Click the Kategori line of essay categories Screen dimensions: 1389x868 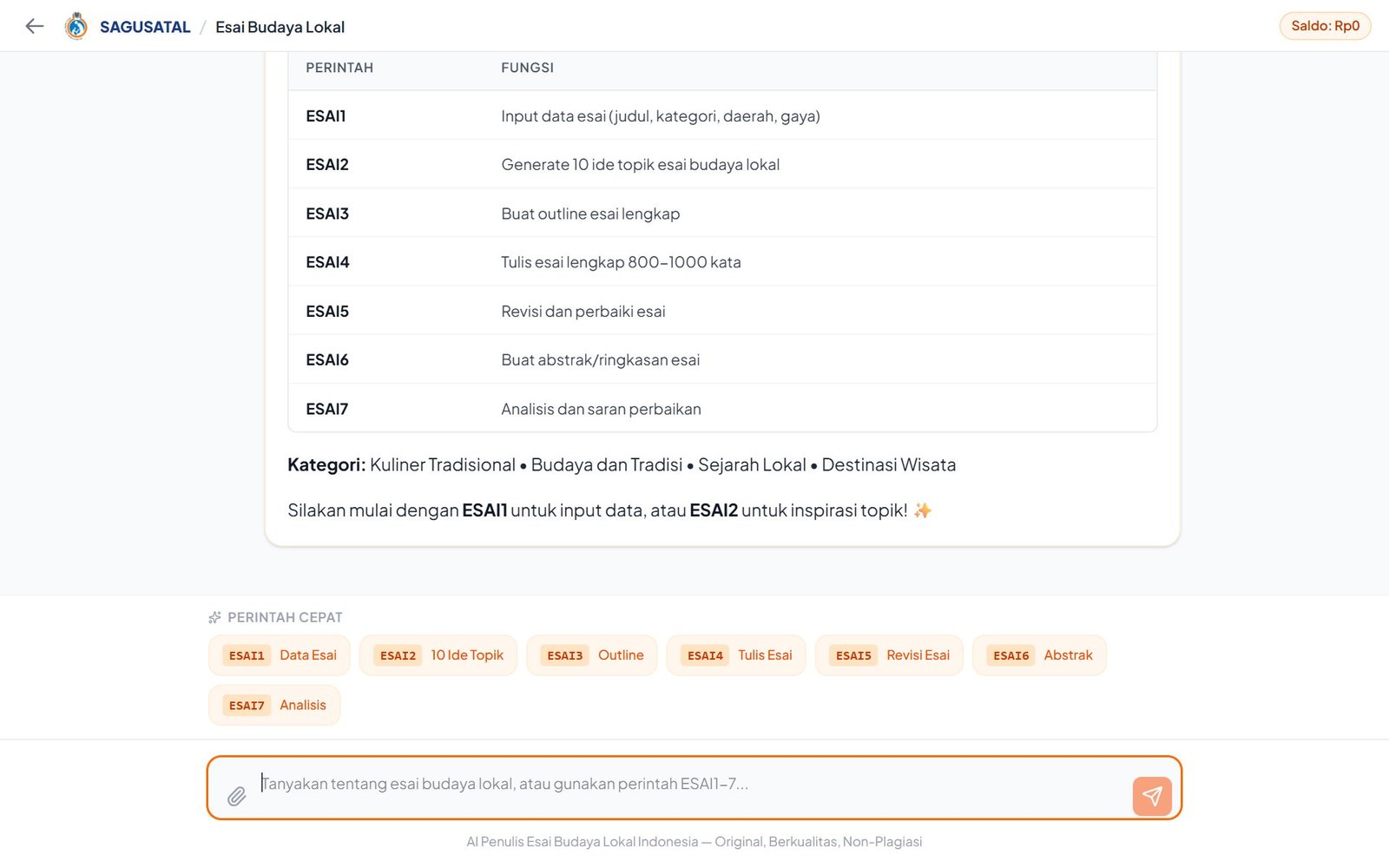[622, 465]
